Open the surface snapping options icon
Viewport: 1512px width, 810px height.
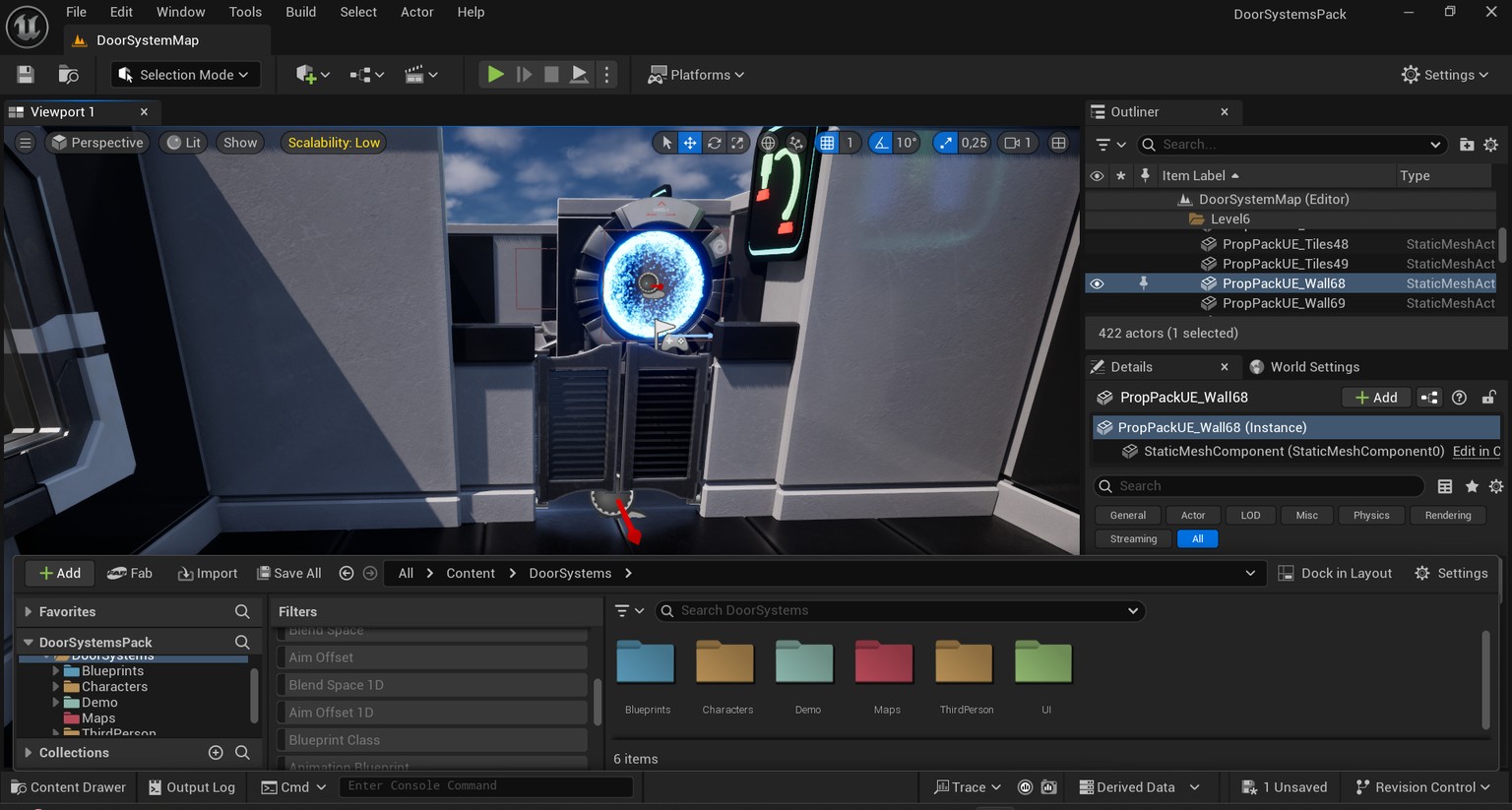(795, 143)
